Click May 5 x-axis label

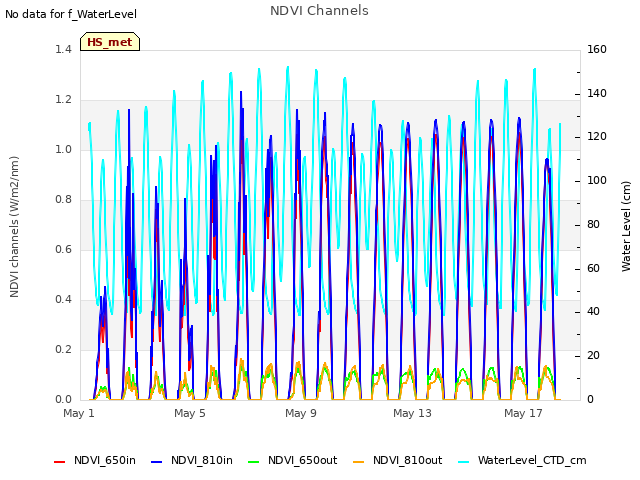coord(190,413)
